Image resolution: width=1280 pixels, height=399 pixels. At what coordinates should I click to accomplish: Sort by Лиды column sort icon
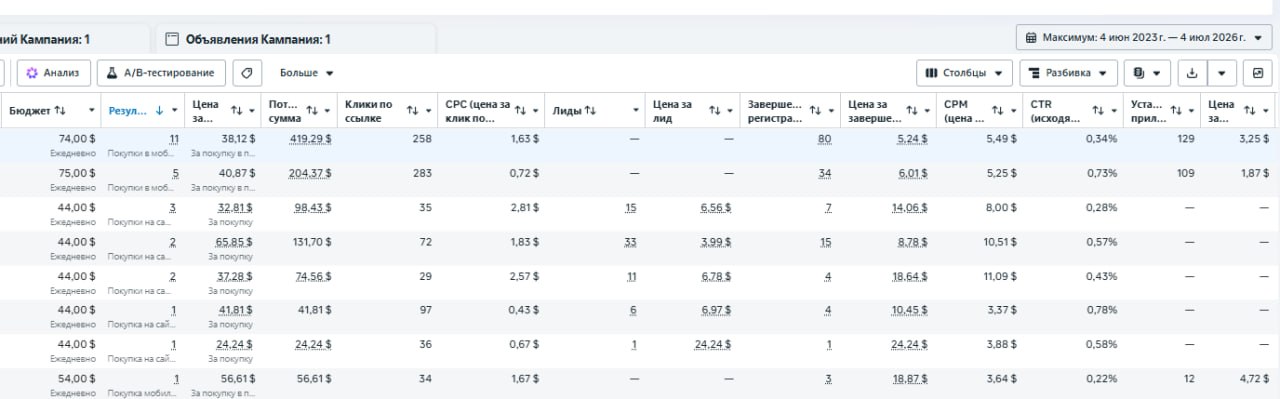[590, 110]
